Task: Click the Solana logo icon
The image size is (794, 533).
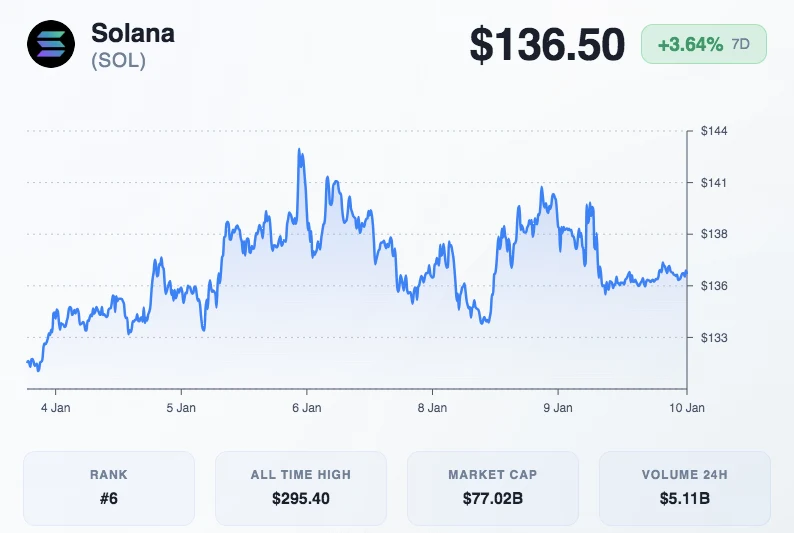Action: pyautogui.click(x=51, y=44)
